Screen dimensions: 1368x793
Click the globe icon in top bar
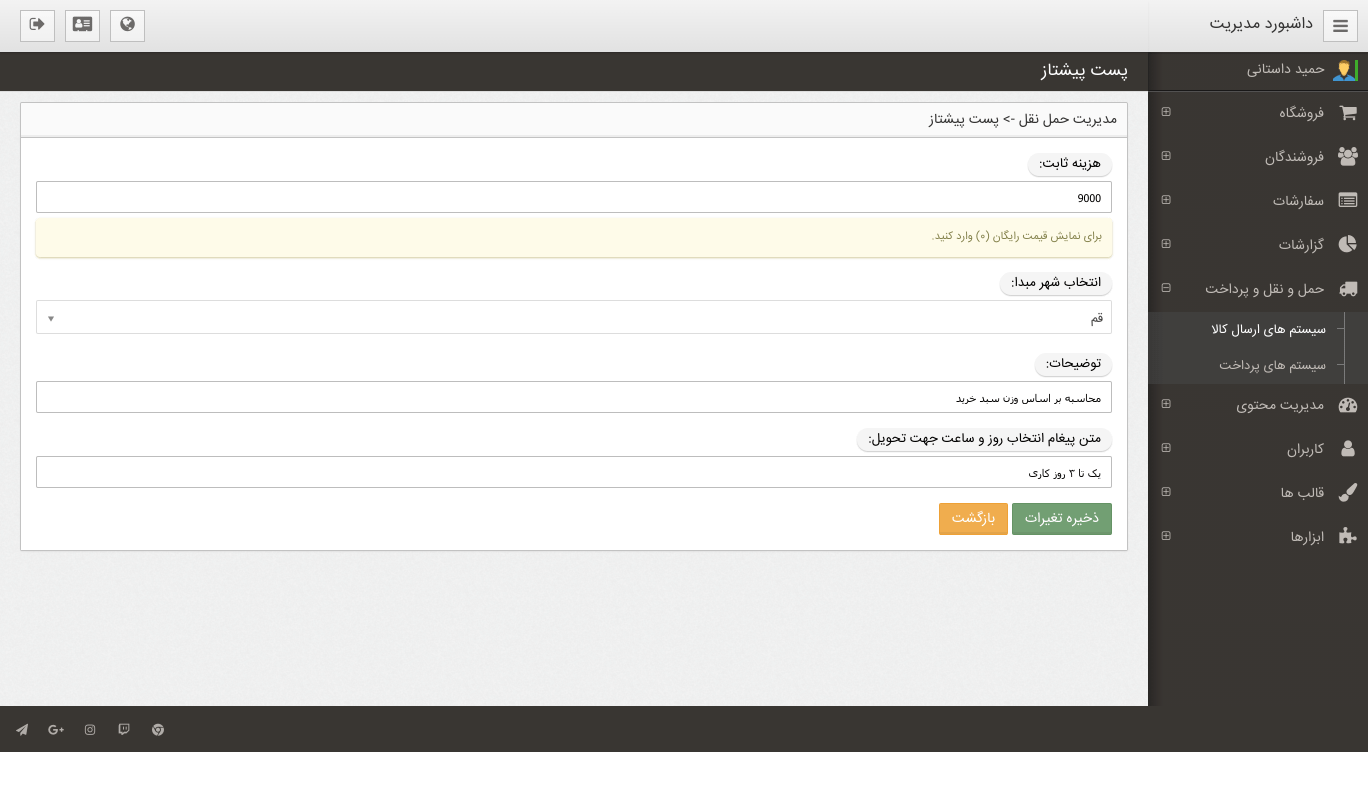(x=127, y=25)
